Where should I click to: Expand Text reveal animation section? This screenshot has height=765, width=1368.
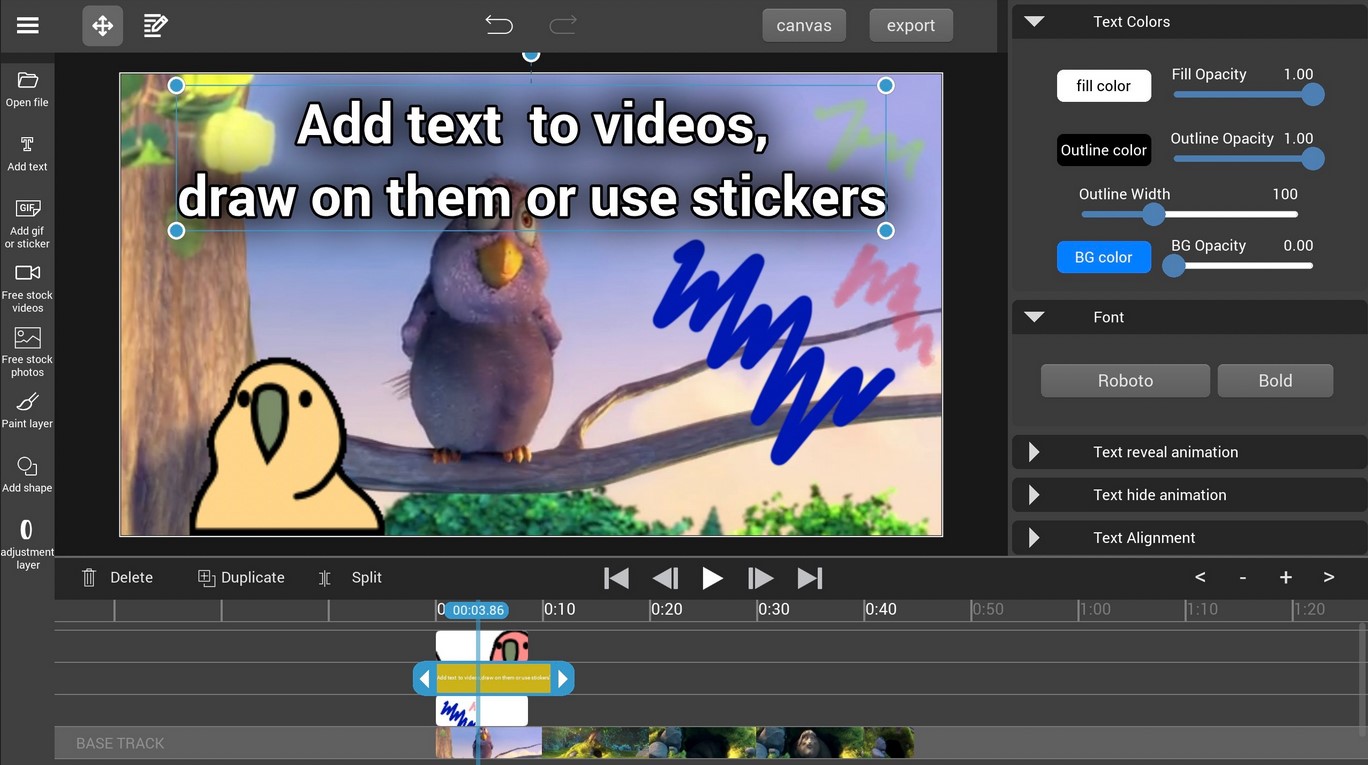(x=1189, y=452)
